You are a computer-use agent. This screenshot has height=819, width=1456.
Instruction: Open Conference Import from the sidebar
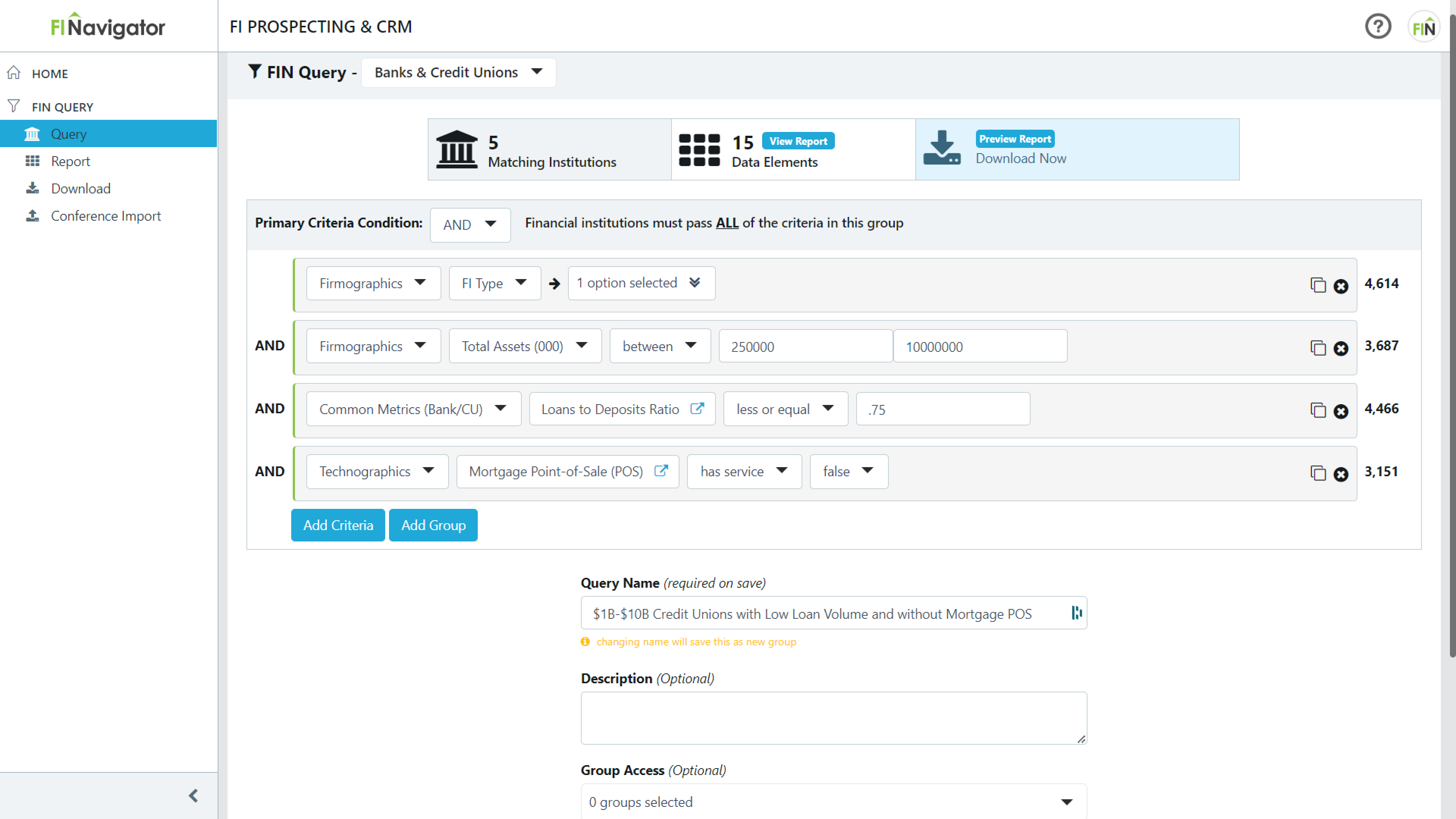106,216
